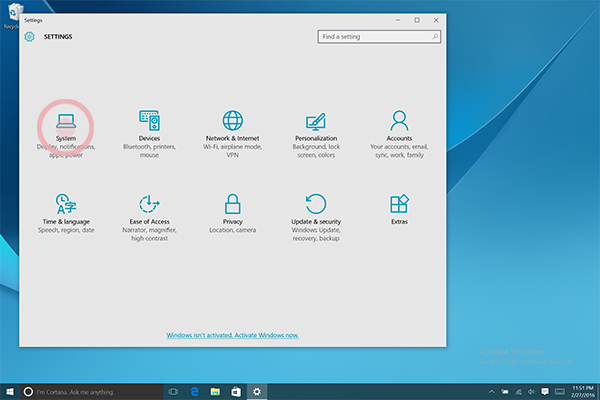This screenshot has width=600, height=400.
Task: Open Privacy padlock icon
Action: click(x=233, y=204)
